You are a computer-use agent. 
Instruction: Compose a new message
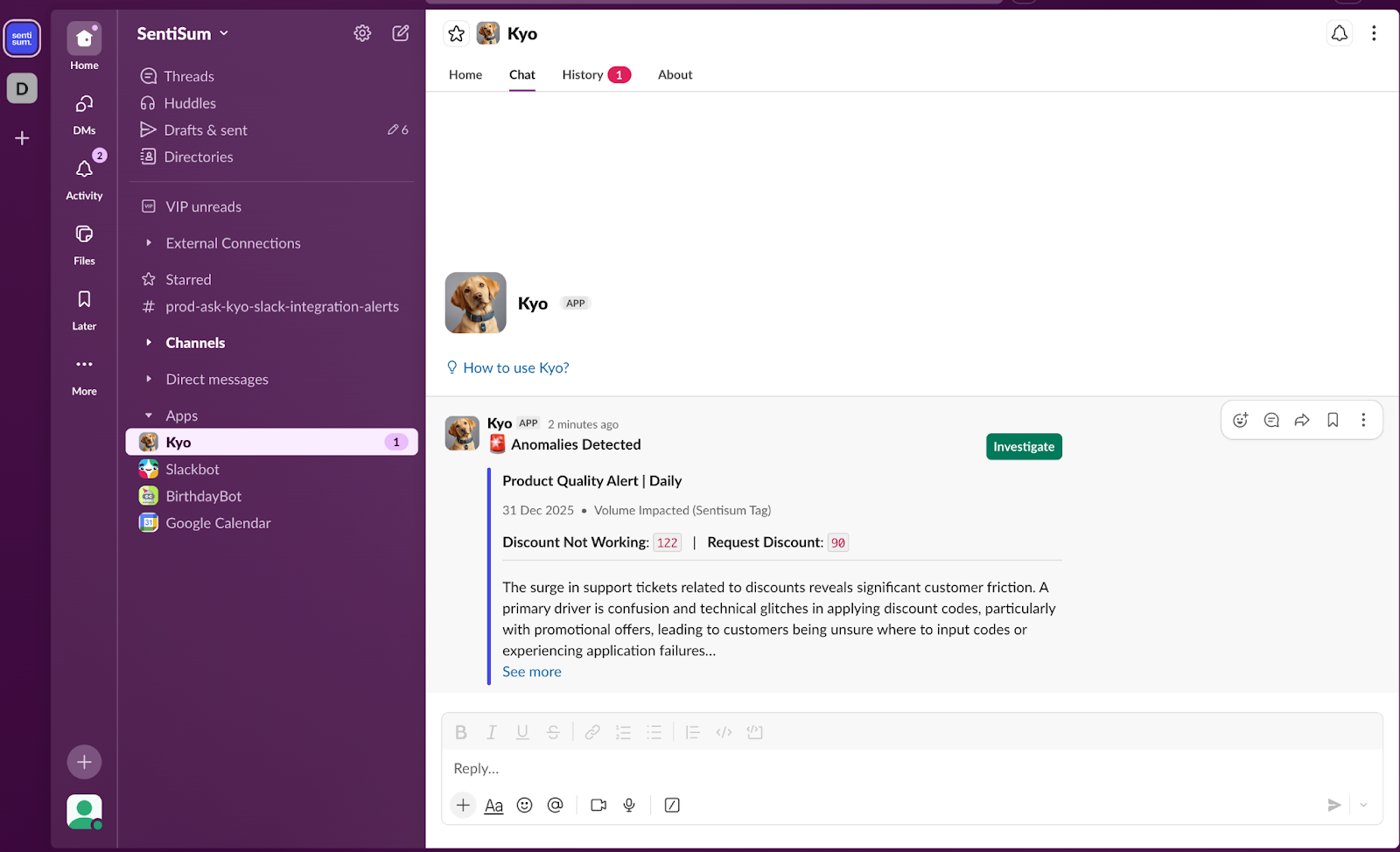pos(401,33)
